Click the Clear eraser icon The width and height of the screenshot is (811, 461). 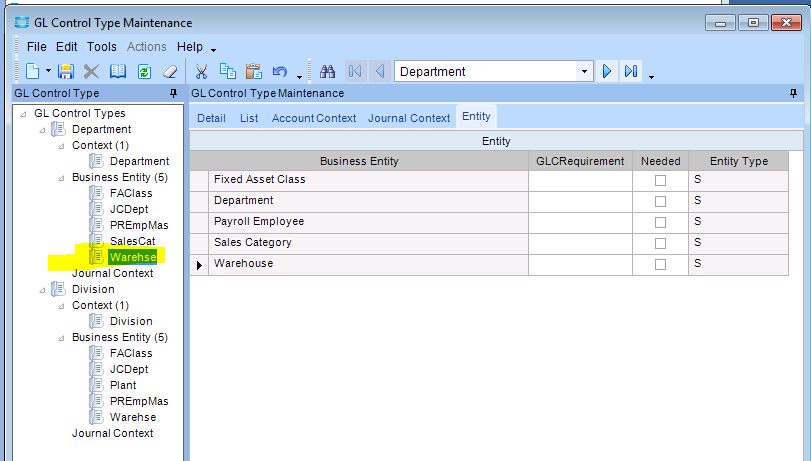170,71
